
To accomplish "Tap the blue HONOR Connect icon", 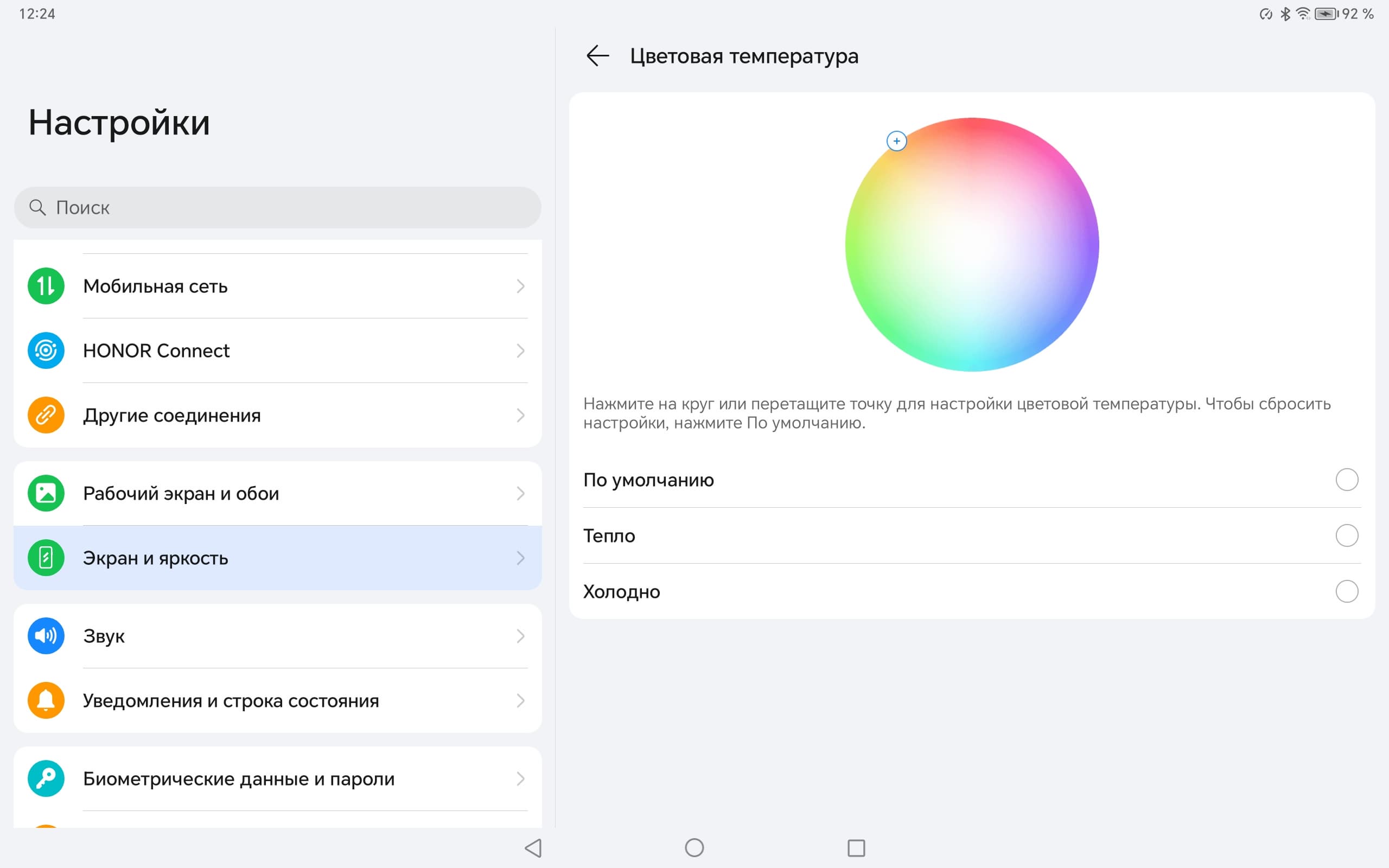I will click(46, 350).
